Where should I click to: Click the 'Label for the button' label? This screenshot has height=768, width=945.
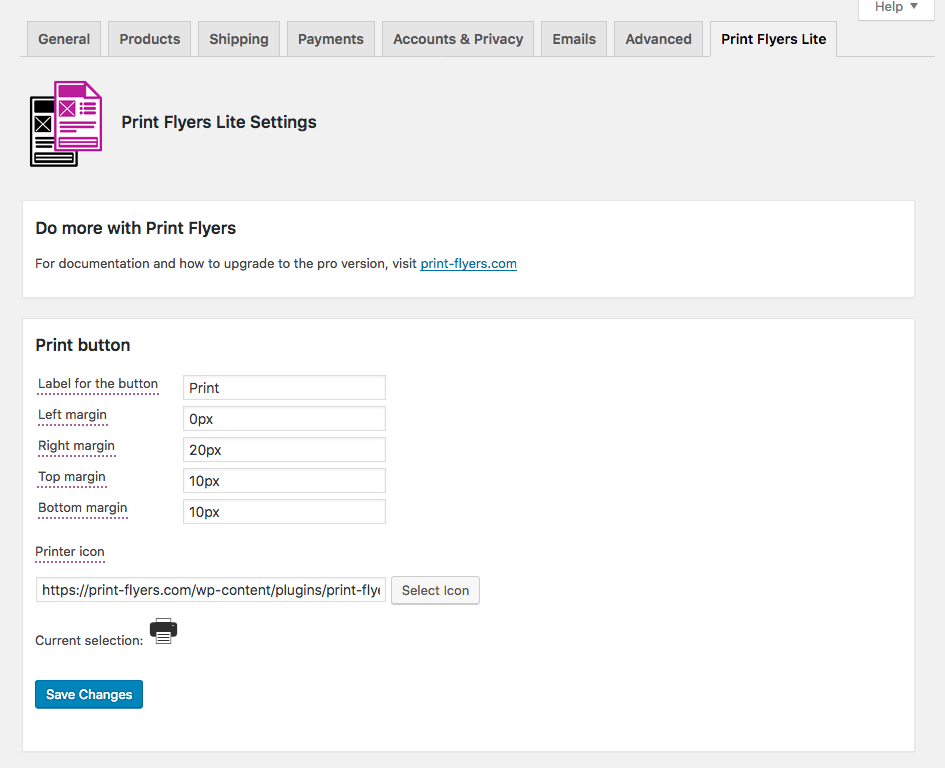(98, 384)
